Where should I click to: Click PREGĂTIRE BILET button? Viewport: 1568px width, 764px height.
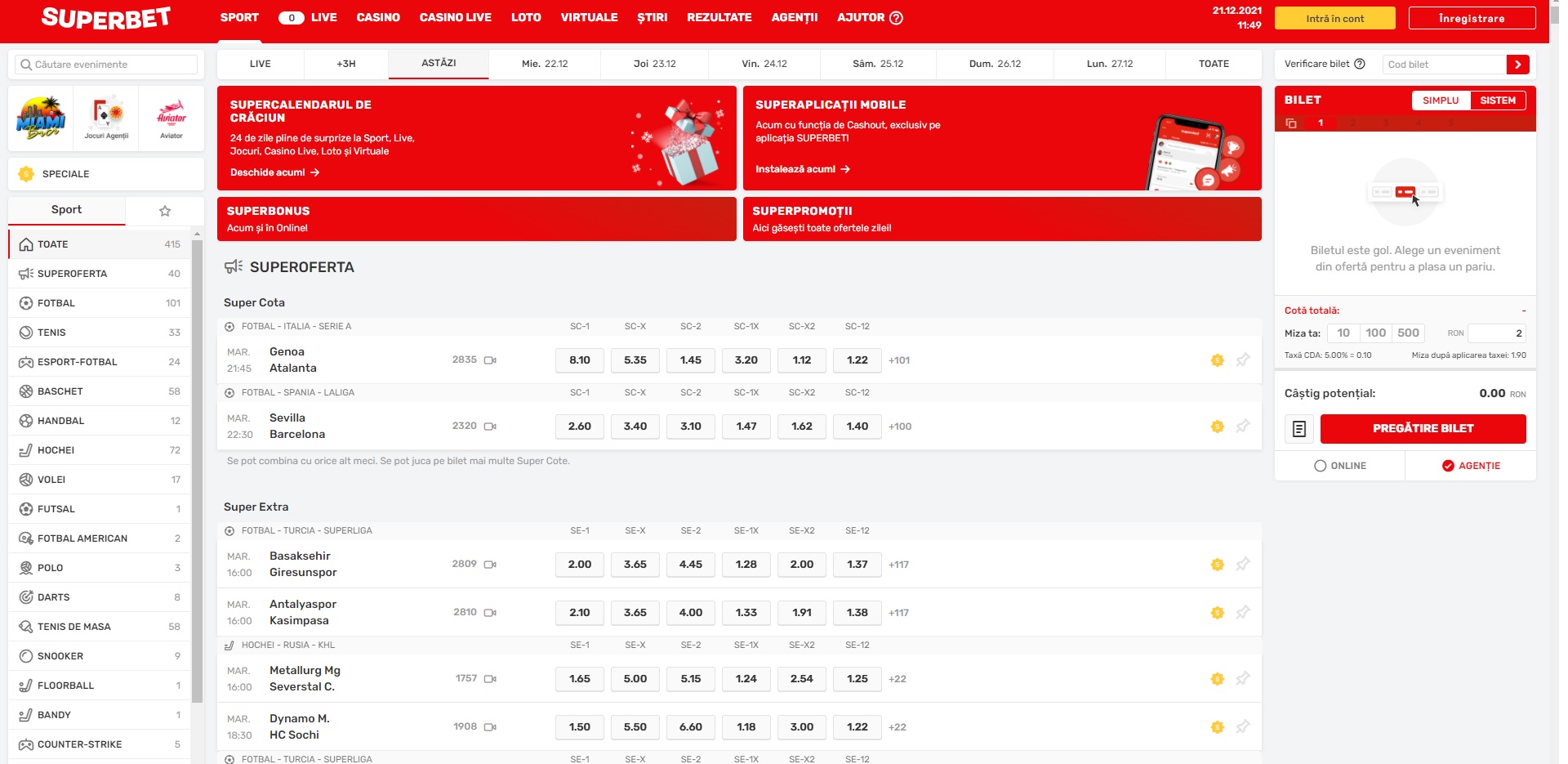point(1423,429)
